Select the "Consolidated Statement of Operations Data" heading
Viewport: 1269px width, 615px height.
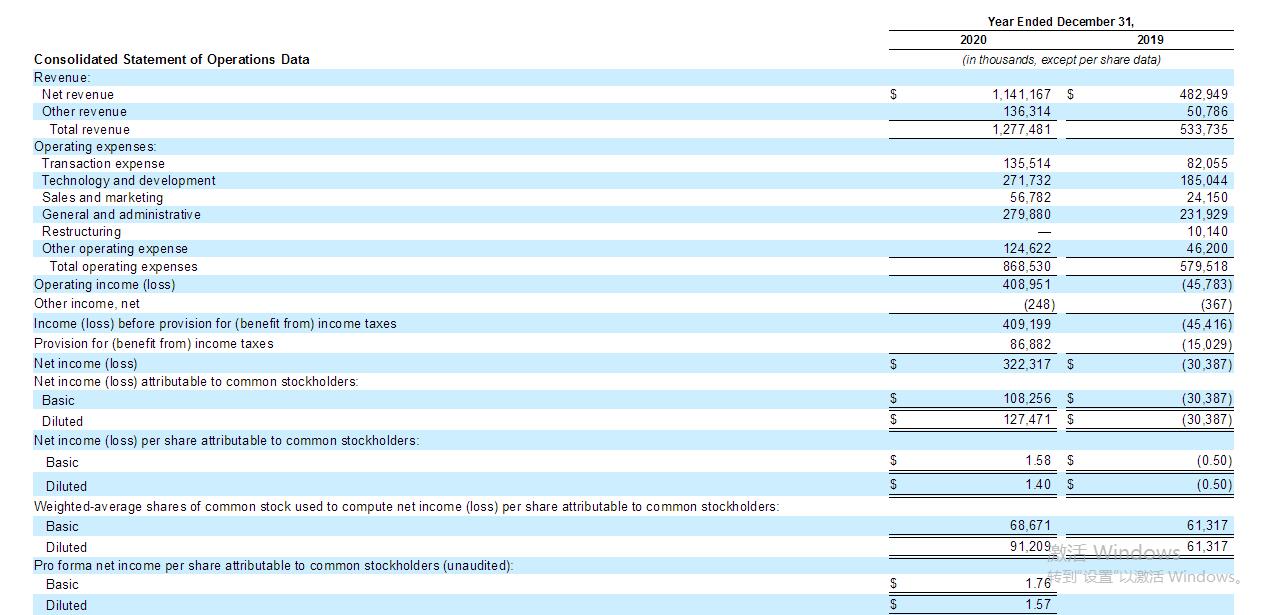[x=172, y=60]
